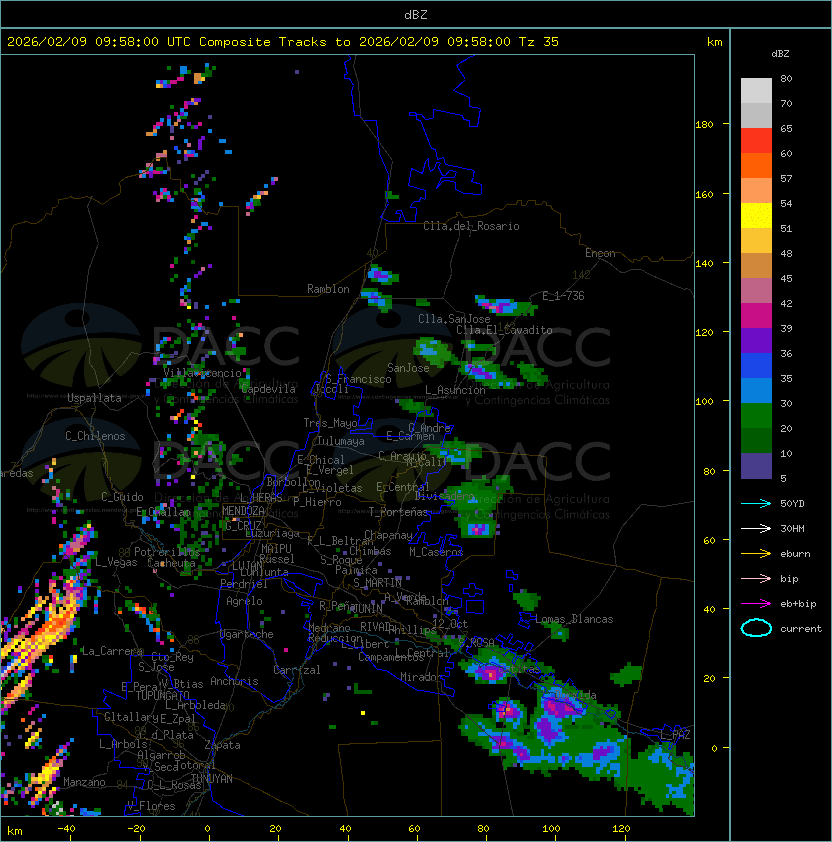Viewport: 832px width, 842px height.
Task: Click the white 30HM arrow in legend
Action: [x=756, y=528]
